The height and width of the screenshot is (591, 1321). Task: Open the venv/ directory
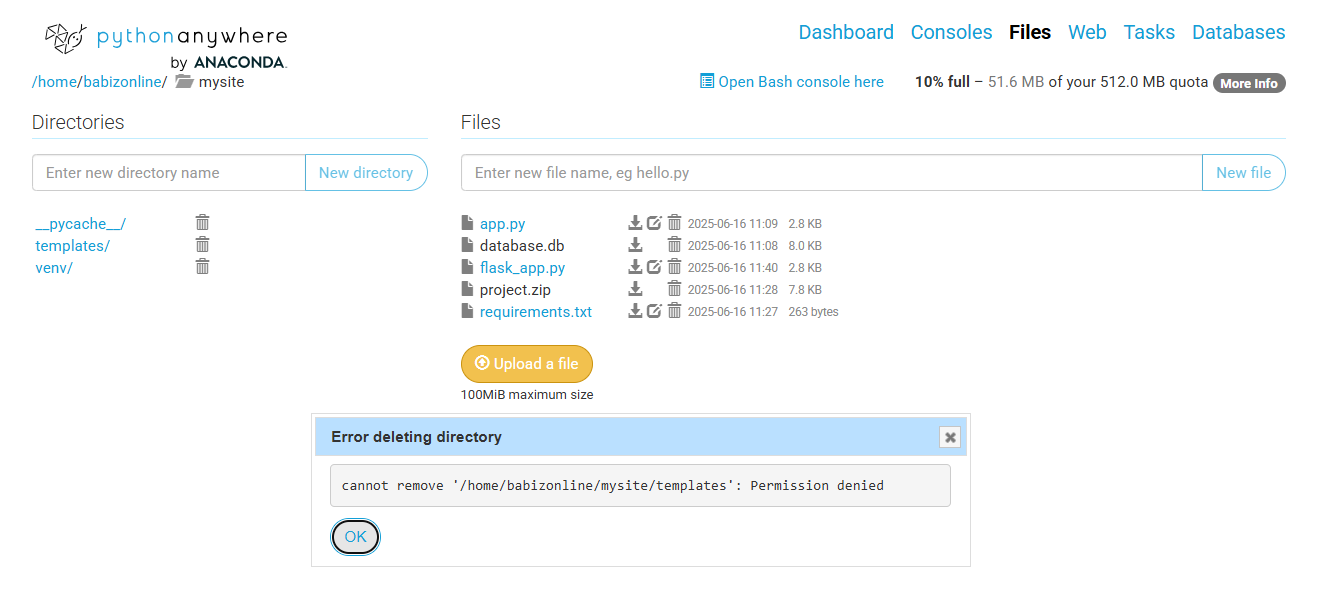(54, 268)
